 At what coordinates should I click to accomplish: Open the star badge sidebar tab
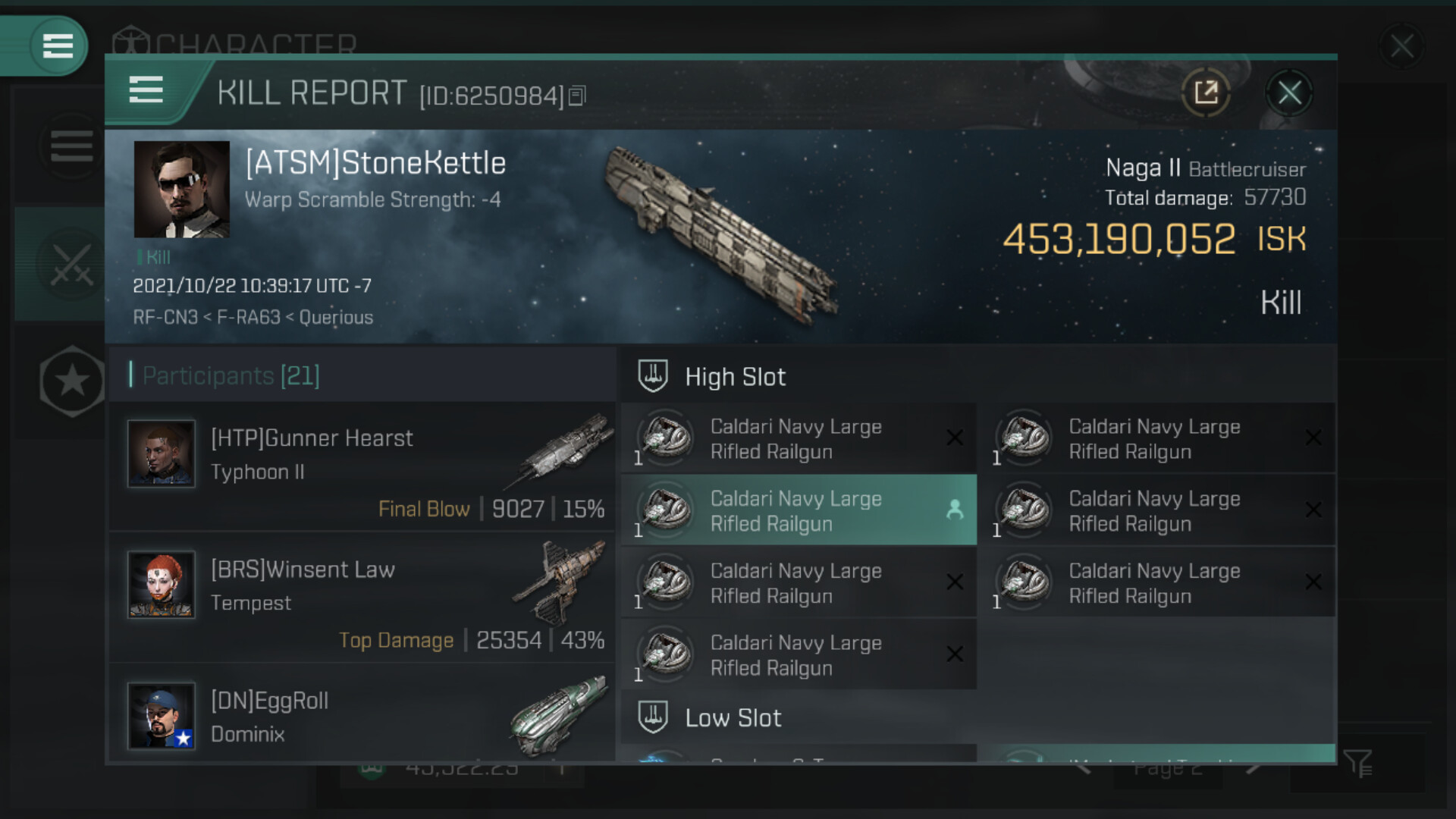tap(71, 381)
